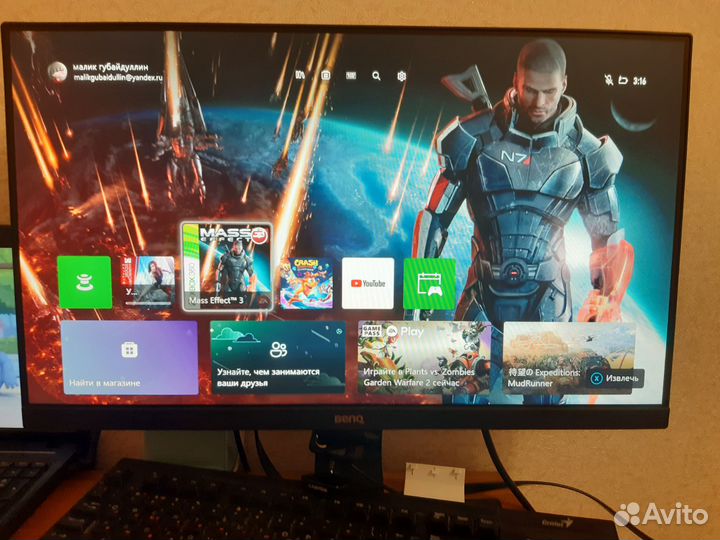Click the friends icon on friends card
Viewport: 720px width, 540px height.
(x=278, y=349)
